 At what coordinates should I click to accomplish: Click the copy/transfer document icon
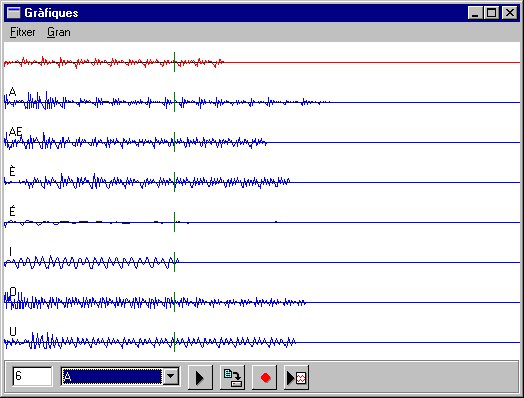coord(232,378)
